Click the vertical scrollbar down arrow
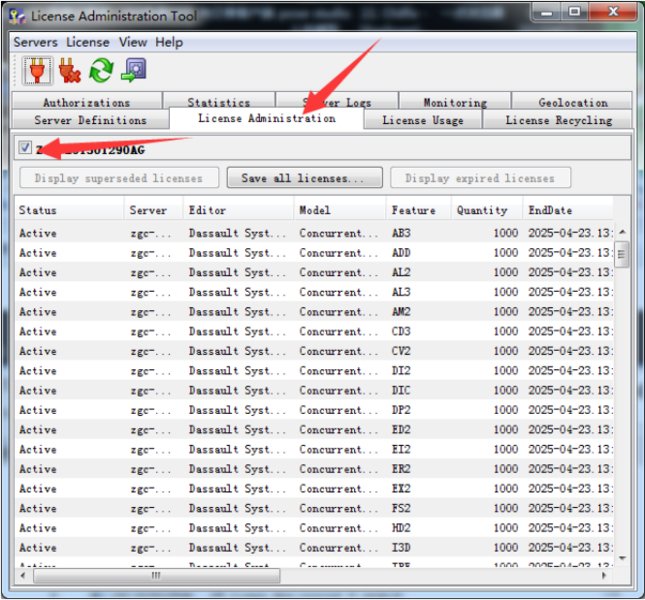The width and height of the screenshot is (645, 600). 623,557
